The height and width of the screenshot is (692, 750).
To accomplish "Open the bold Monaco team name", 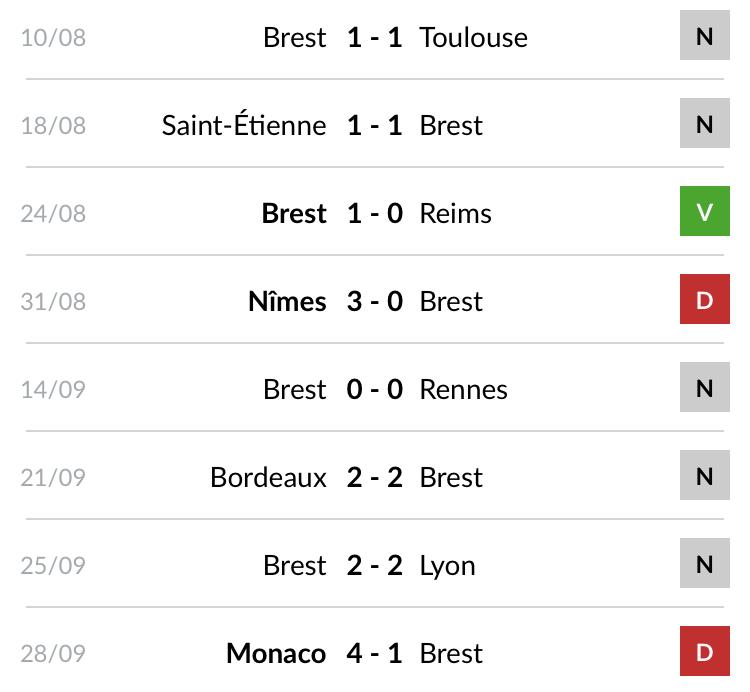I will [276, 653].
